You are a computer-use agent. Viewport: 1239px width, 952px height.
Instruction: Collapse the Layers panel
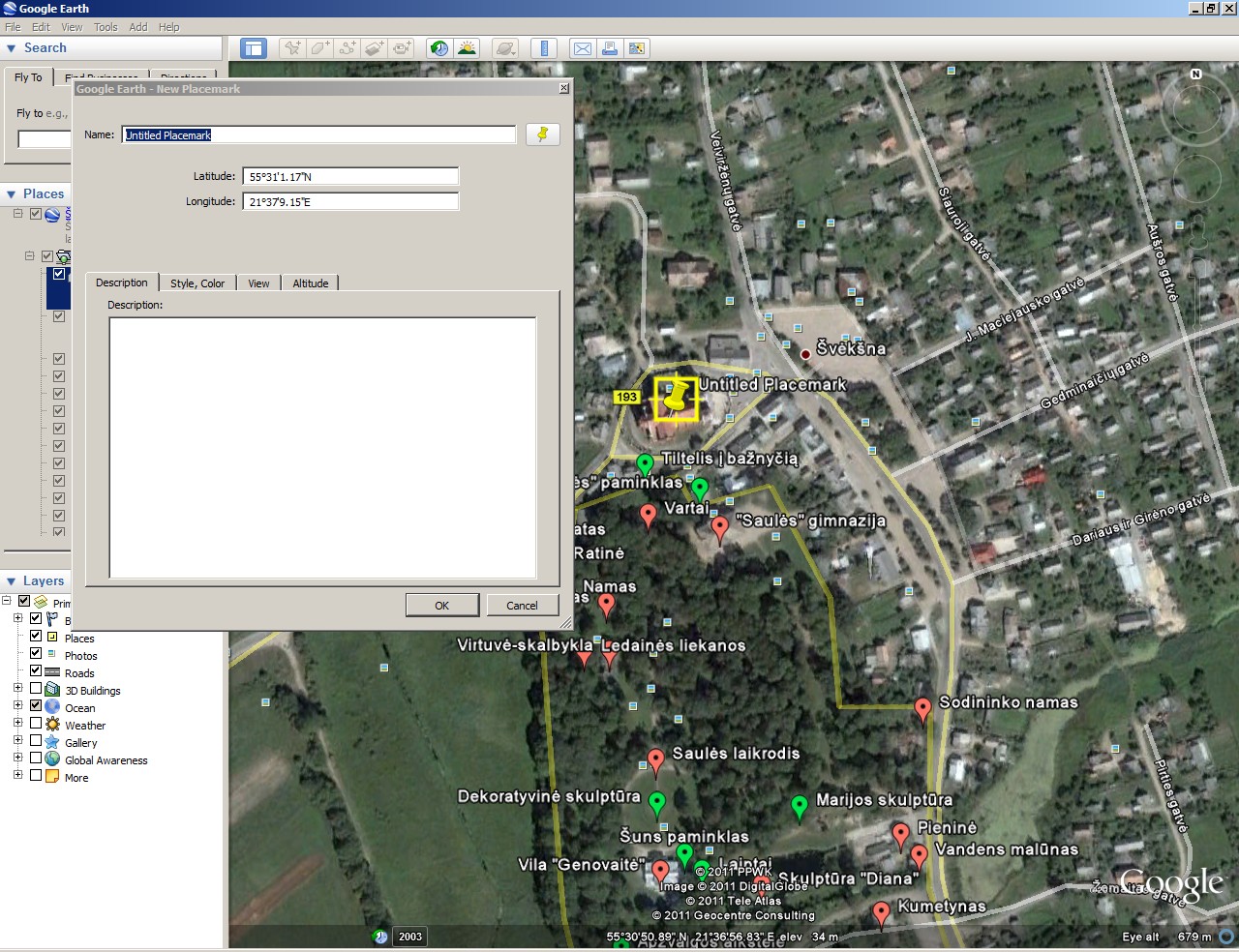click(12, 581)
